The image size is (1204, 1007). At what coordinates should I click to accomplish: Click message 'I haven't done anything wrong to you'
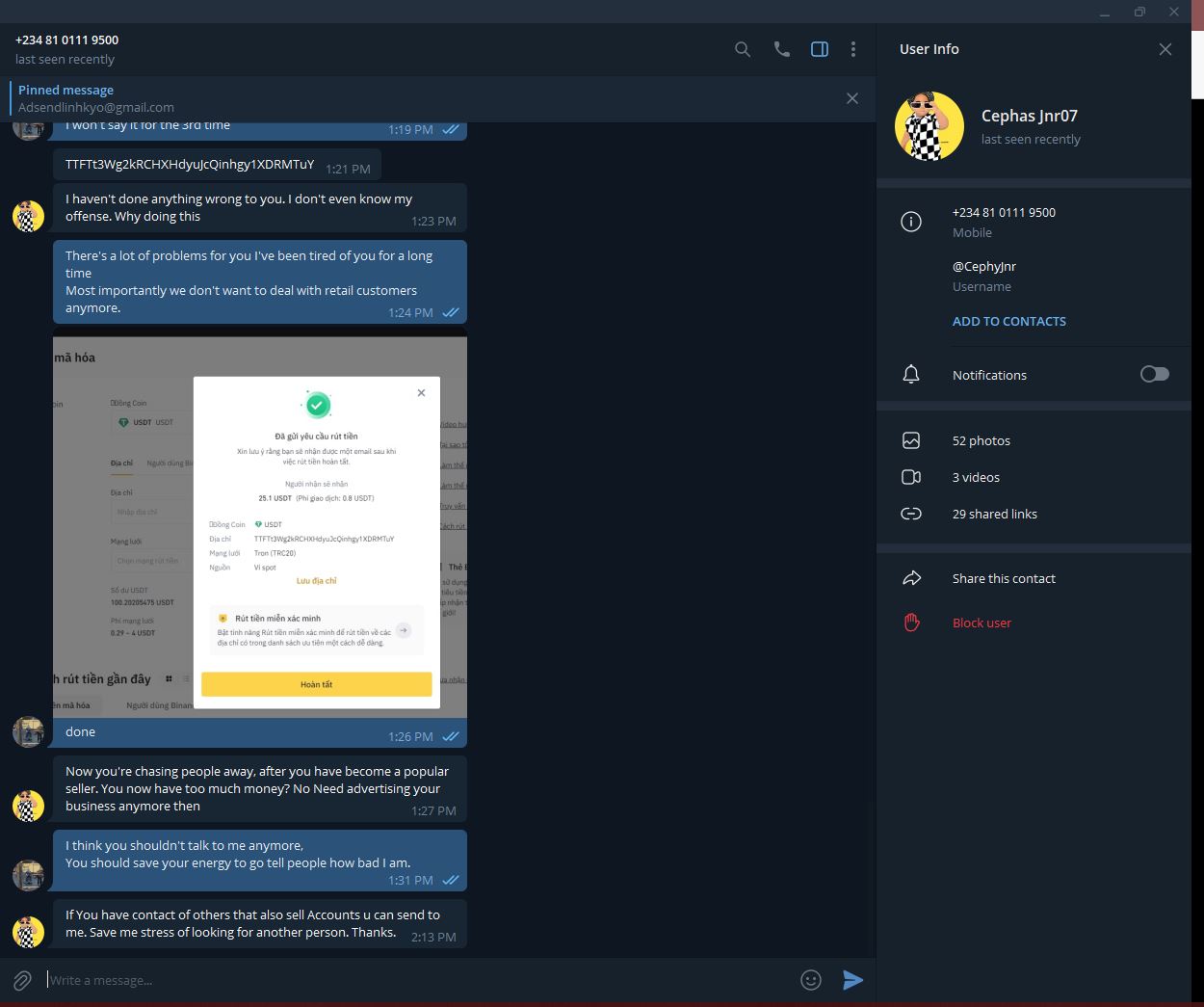point(260,208)
